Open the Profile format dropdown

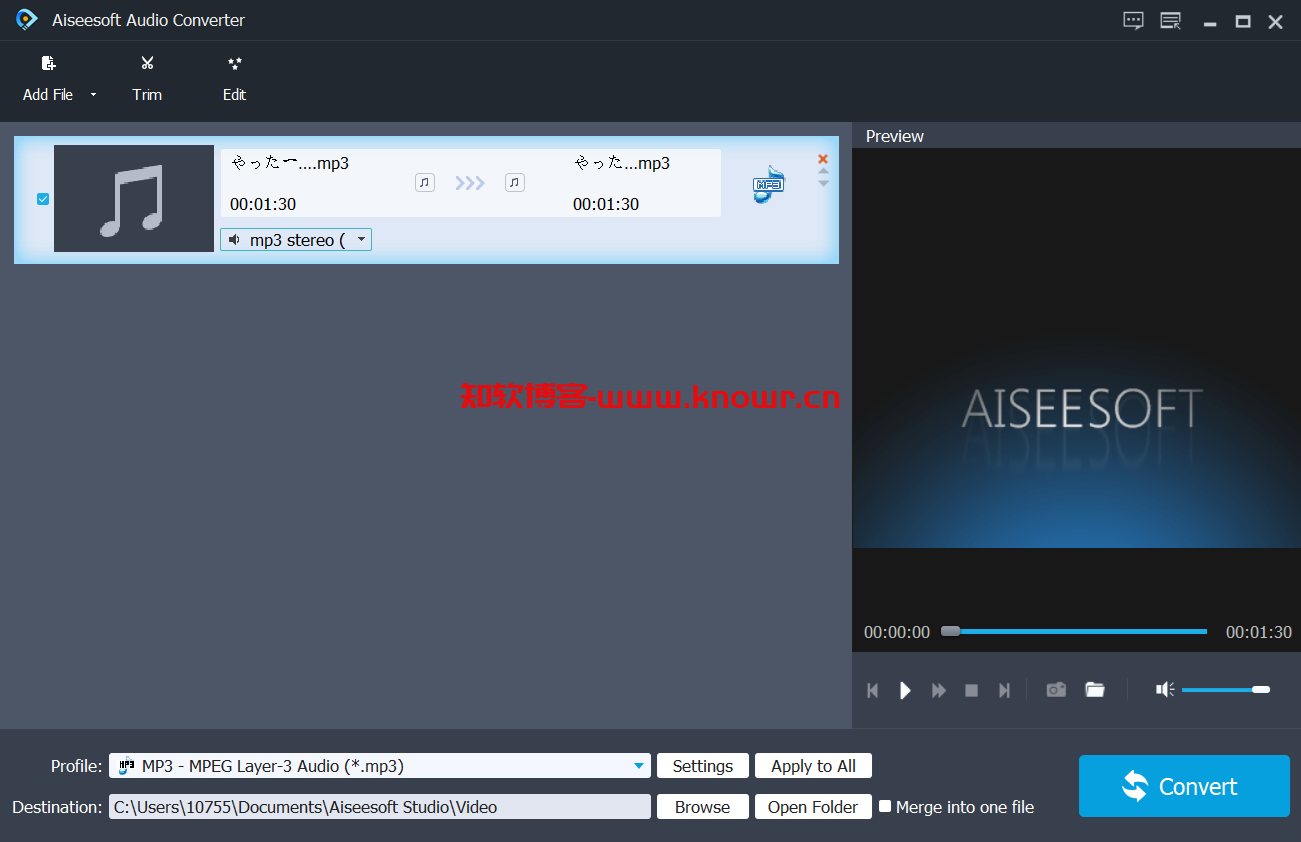[380, 766]
